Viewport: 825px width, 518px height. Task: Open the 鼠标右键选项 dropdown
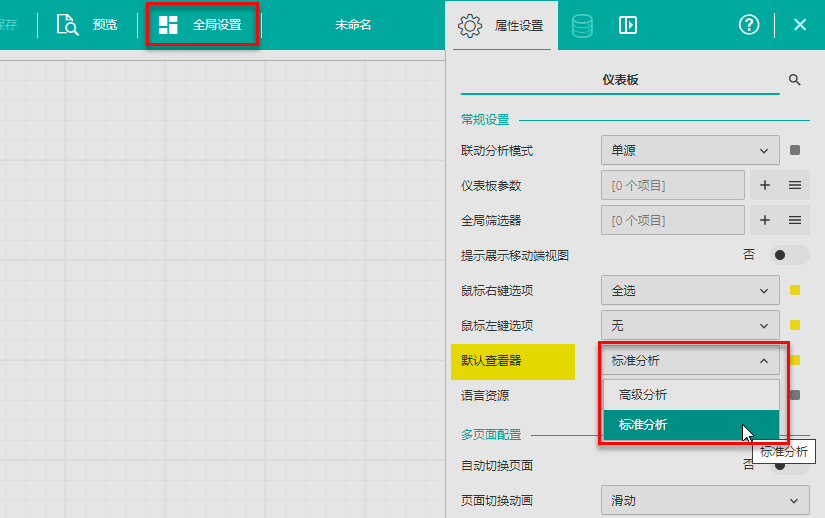click(x=690, y=291)
